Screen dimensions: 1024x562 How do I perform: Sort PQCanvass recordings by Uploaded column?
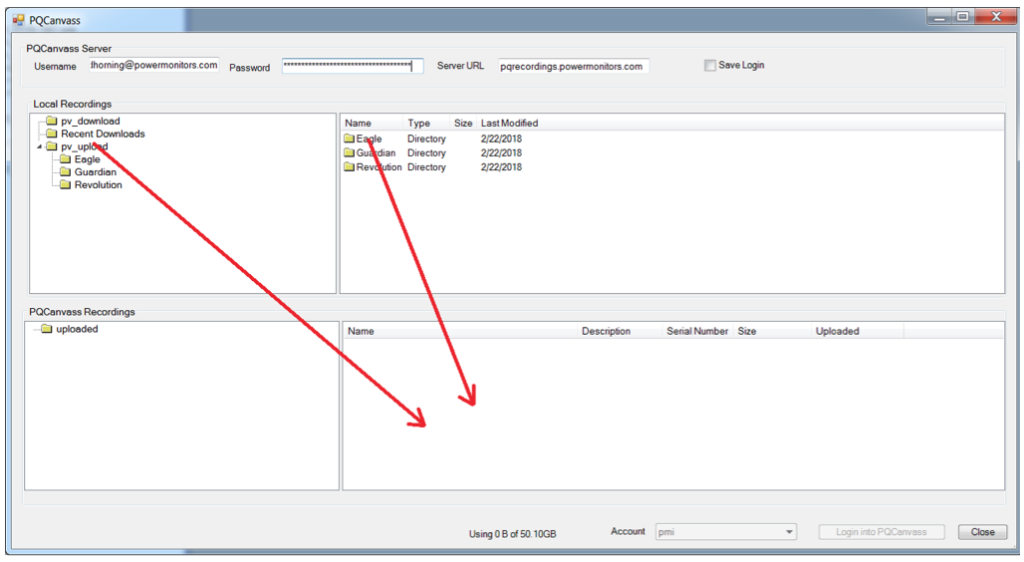point(837,331)
